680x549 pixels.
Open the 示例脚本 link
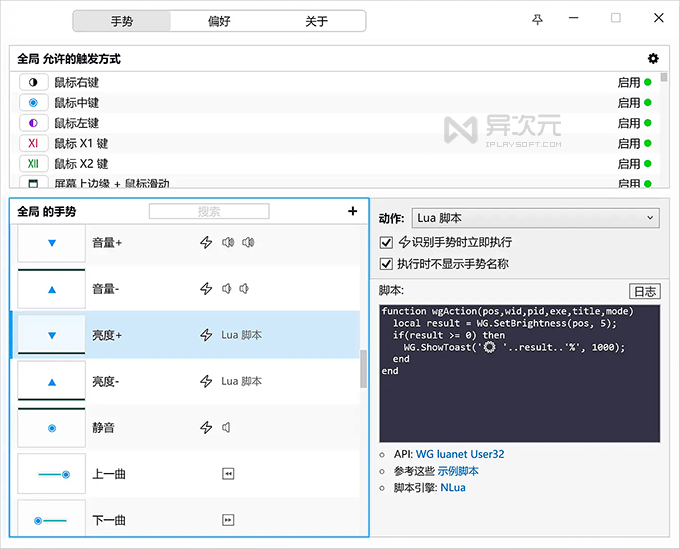pos(458,471)
